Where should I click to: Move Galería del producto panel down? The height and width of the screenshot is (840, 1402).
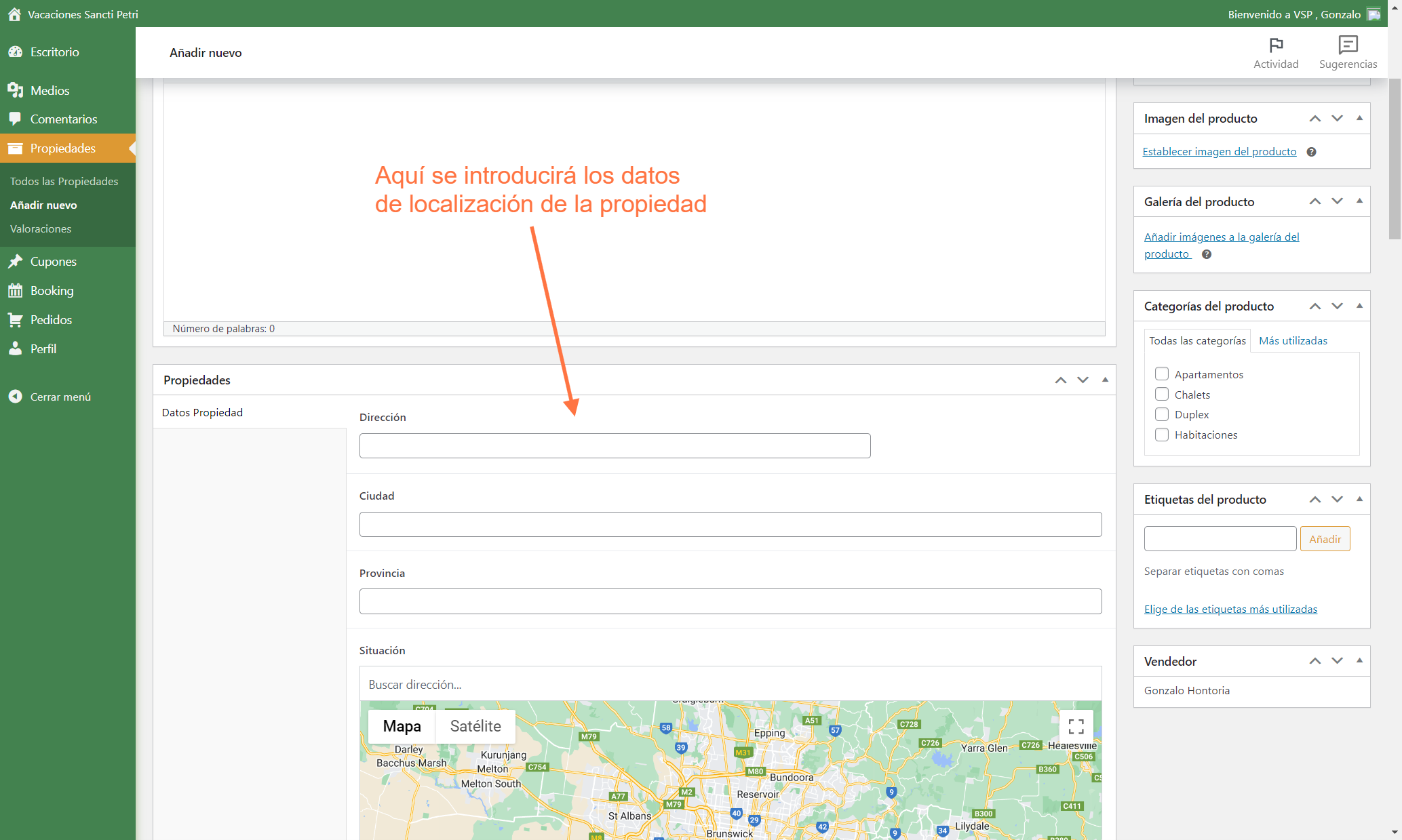tap(1337, 201)
